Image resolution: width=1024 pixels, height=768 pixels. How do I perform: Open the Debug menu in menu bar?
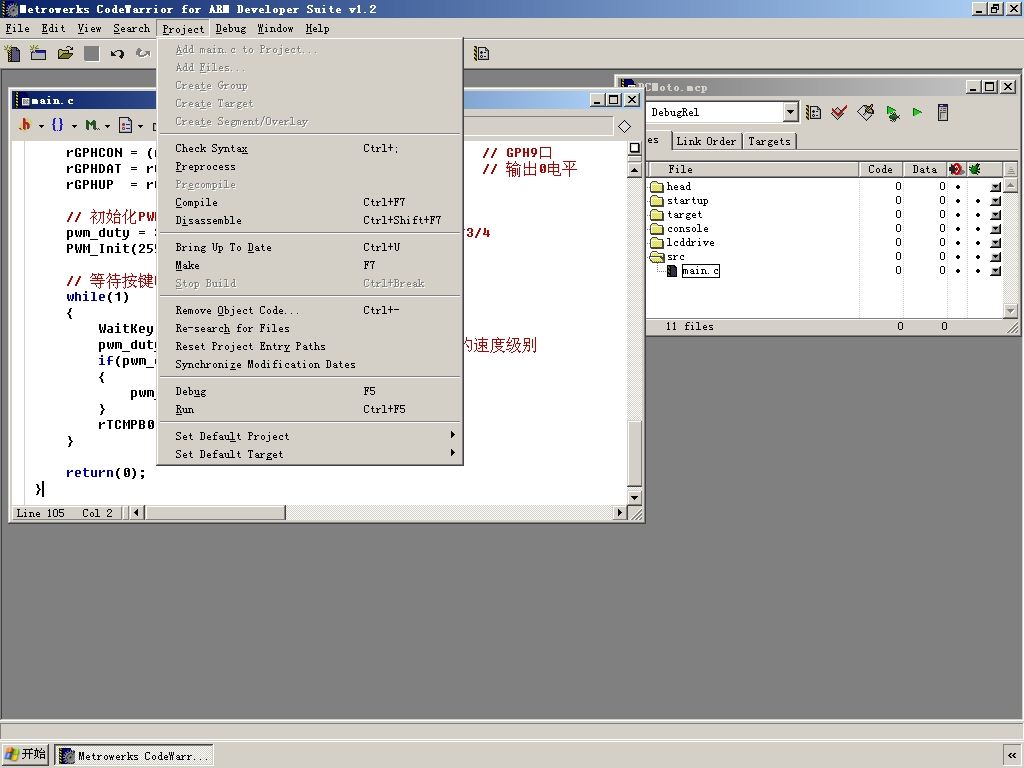(231, 29)
